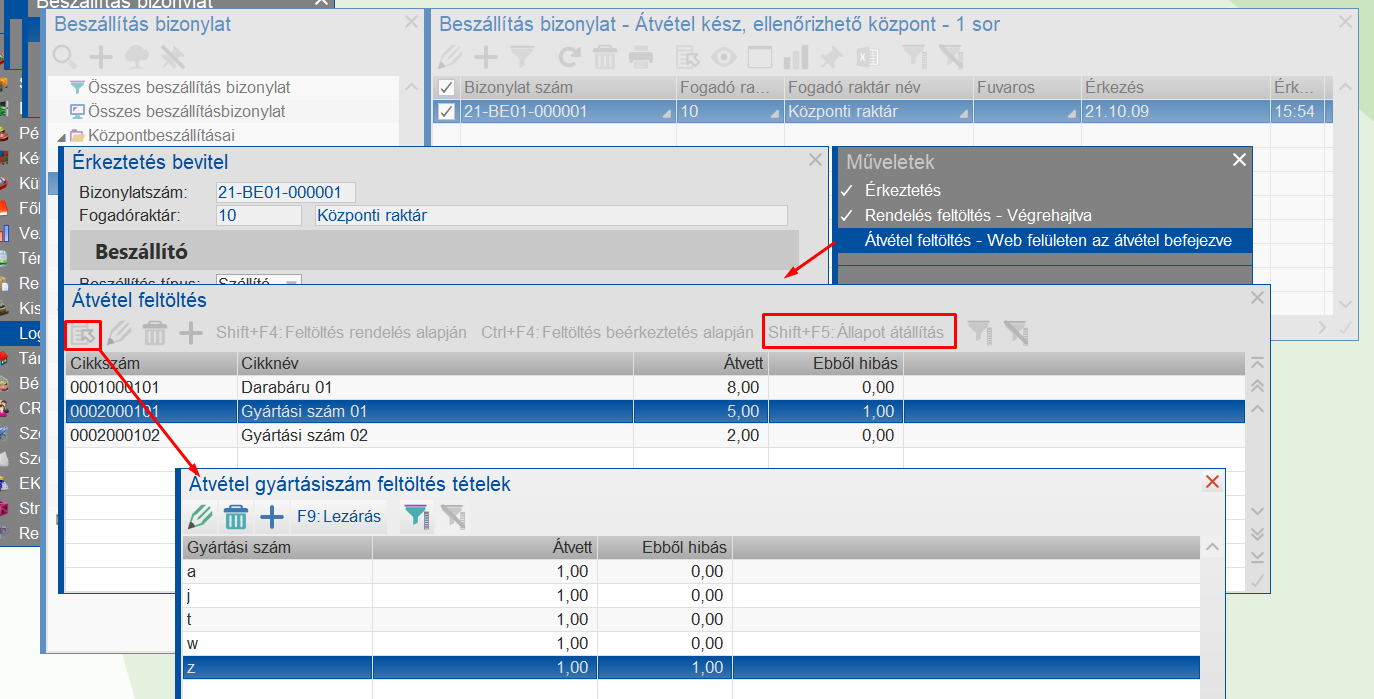
Task: Clear the filter in Átvétel gyártásiszám tételek toolbar
Action: (453, 517)
